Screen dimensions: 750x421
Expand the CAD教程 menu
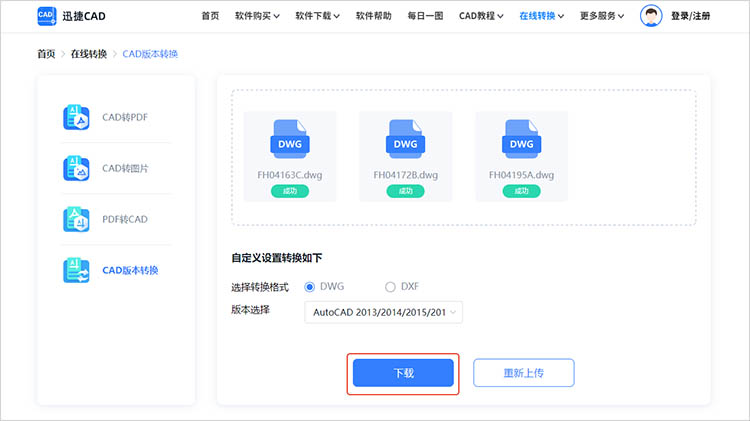[481, 16]
